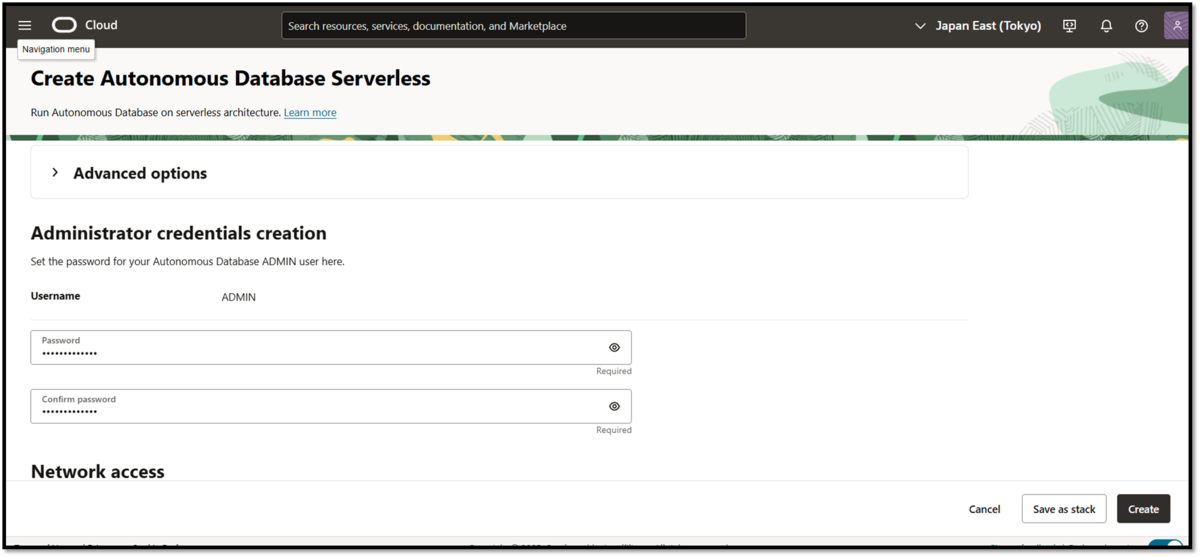Click into the Confirm password field
Image resolution: width=1200 pixels, height=557 pixels.
pos(331,407)
